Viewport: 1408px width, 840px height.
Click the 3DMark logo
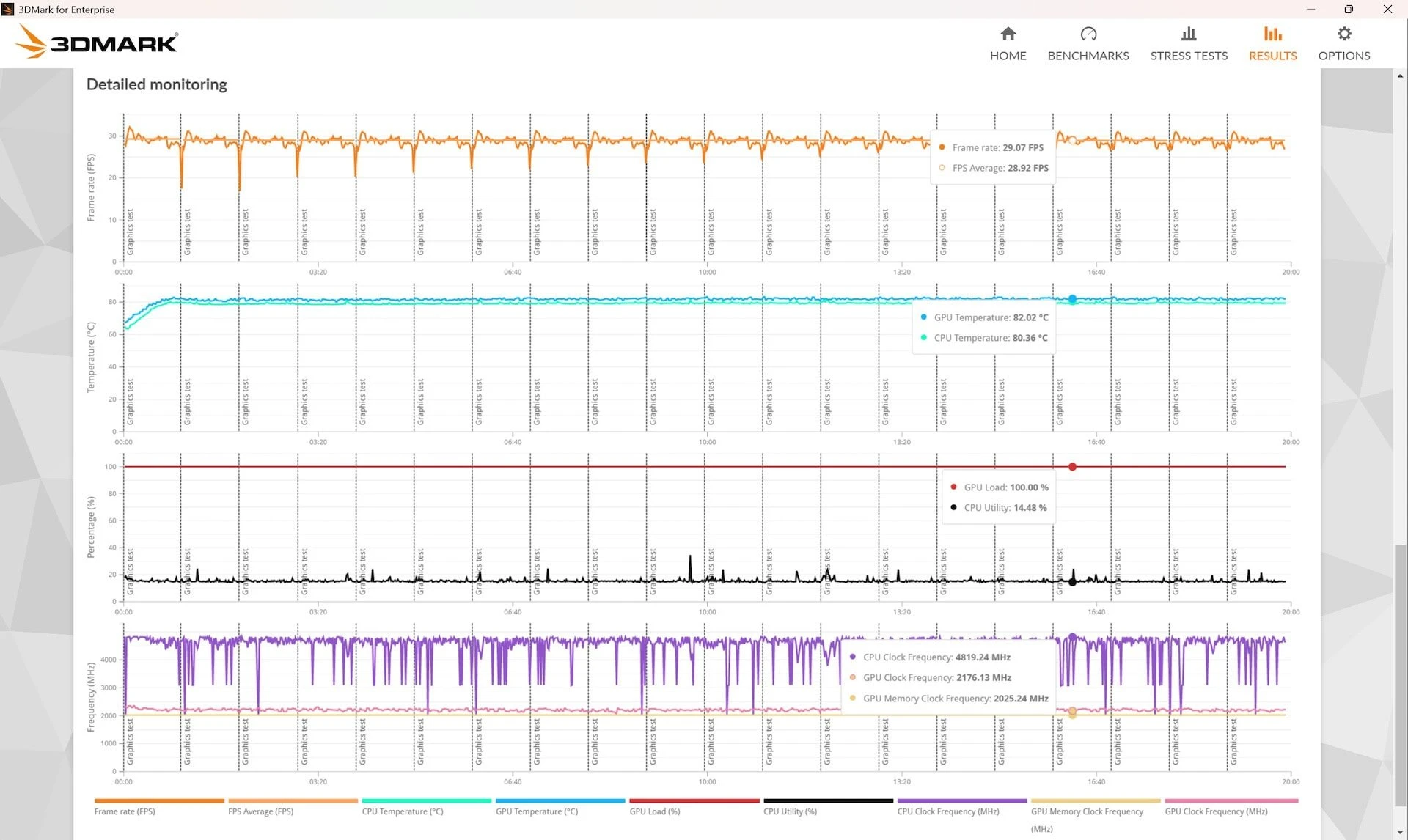[x=97, y=42]
